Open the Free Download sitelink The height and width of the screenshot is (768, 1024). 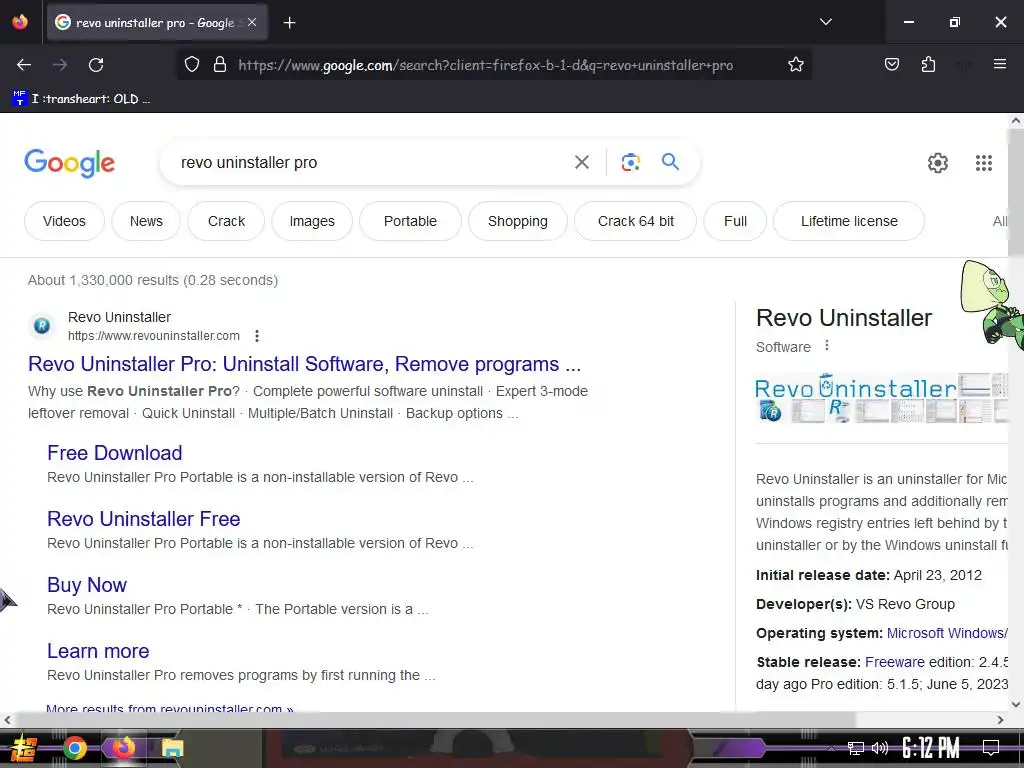[114, 453]
